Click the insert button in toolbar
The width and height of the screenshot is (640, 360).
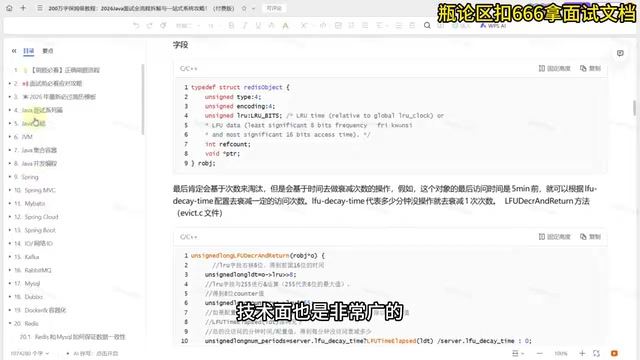pyautogui.click(x=461, y=25)
